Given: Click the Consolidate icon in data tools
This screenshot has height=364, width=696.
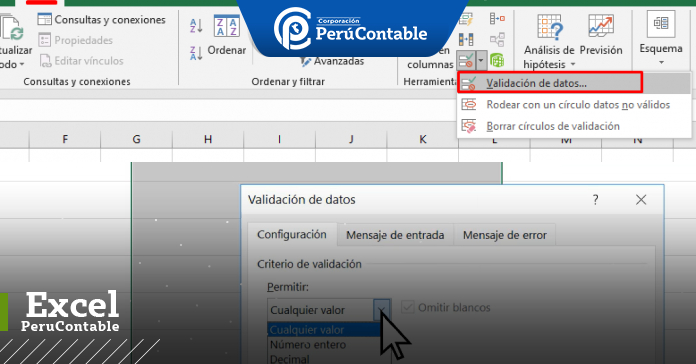Looking at the screenshot, I should click(x=497, y=18).
